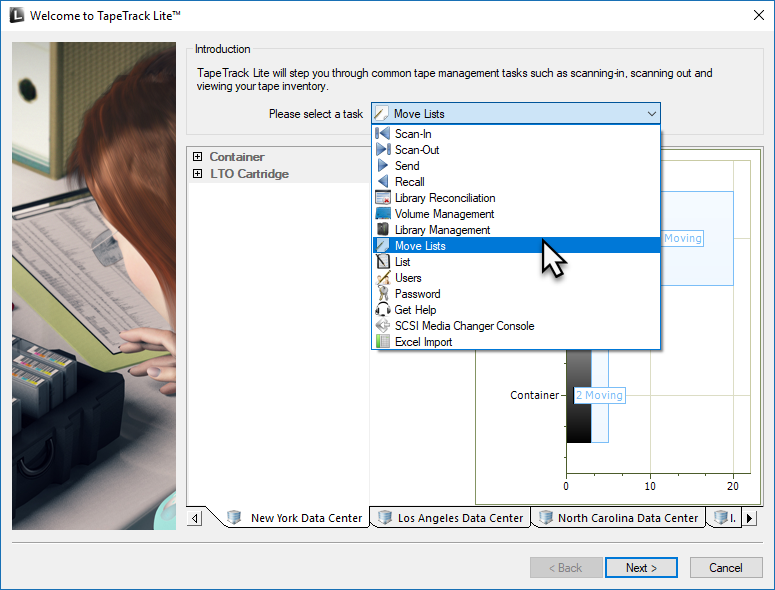Viewport: 775px width, 590px height.
Task: Click the Next button
Action: [641, 568]
